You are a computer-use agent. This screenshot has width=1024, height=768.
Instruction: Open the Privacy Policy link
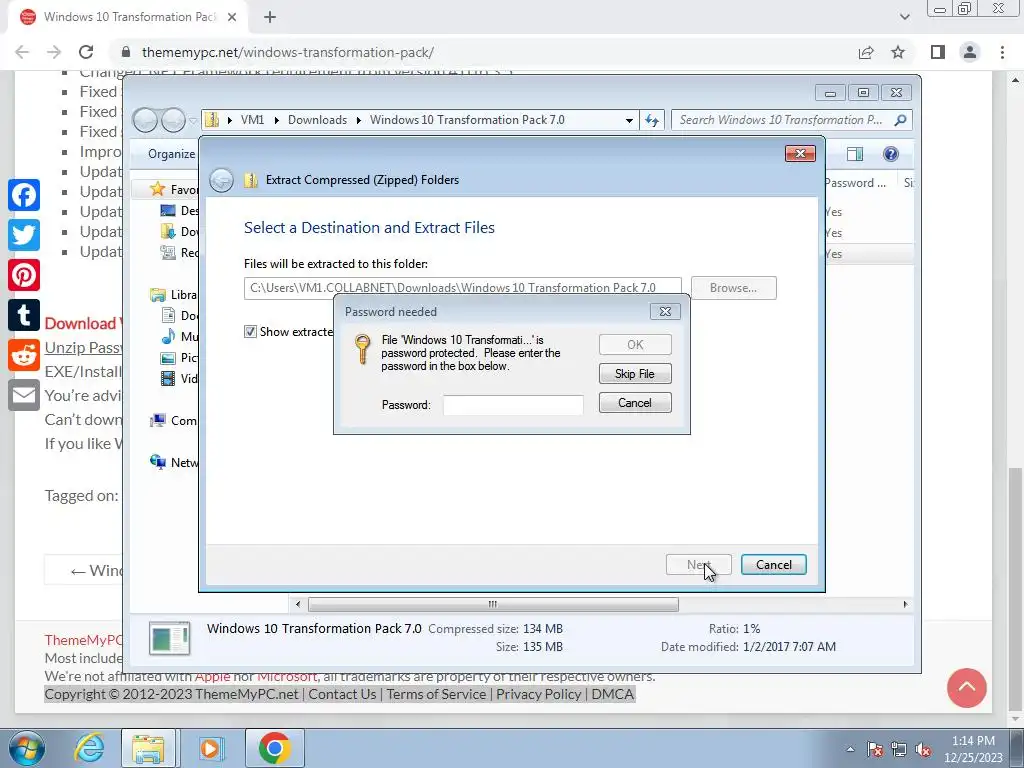click(539, 694)
